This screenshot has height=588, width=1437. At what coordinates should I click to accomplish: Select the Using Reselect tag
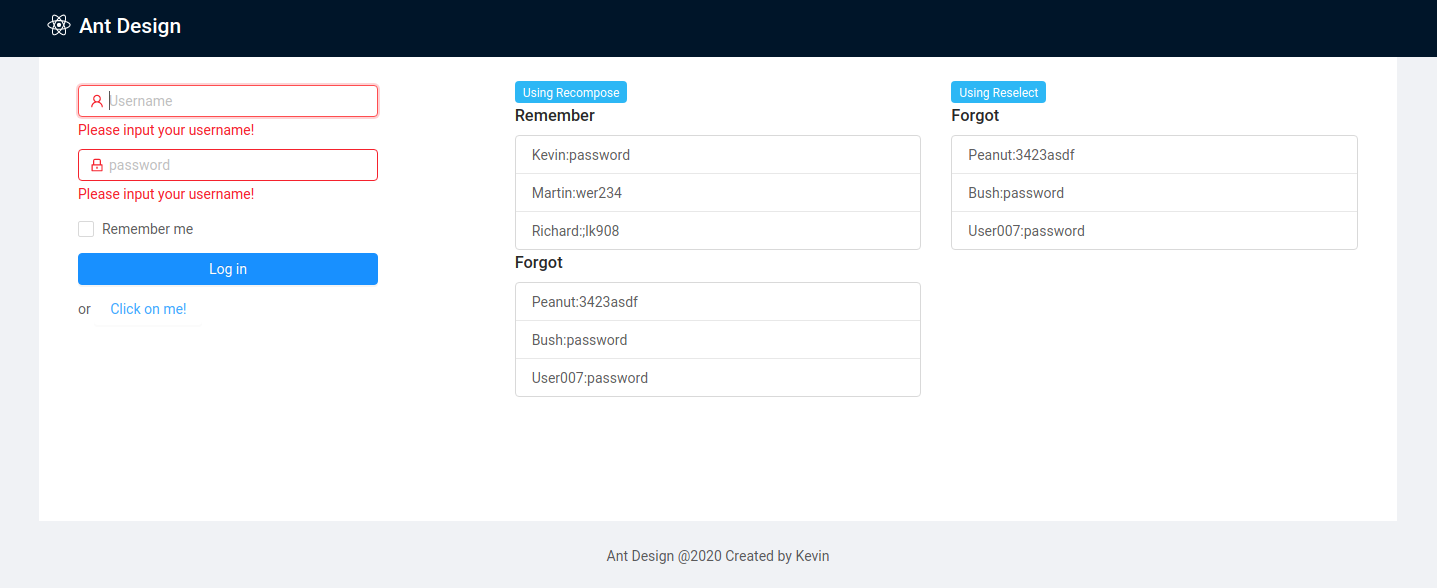point(998,92)
